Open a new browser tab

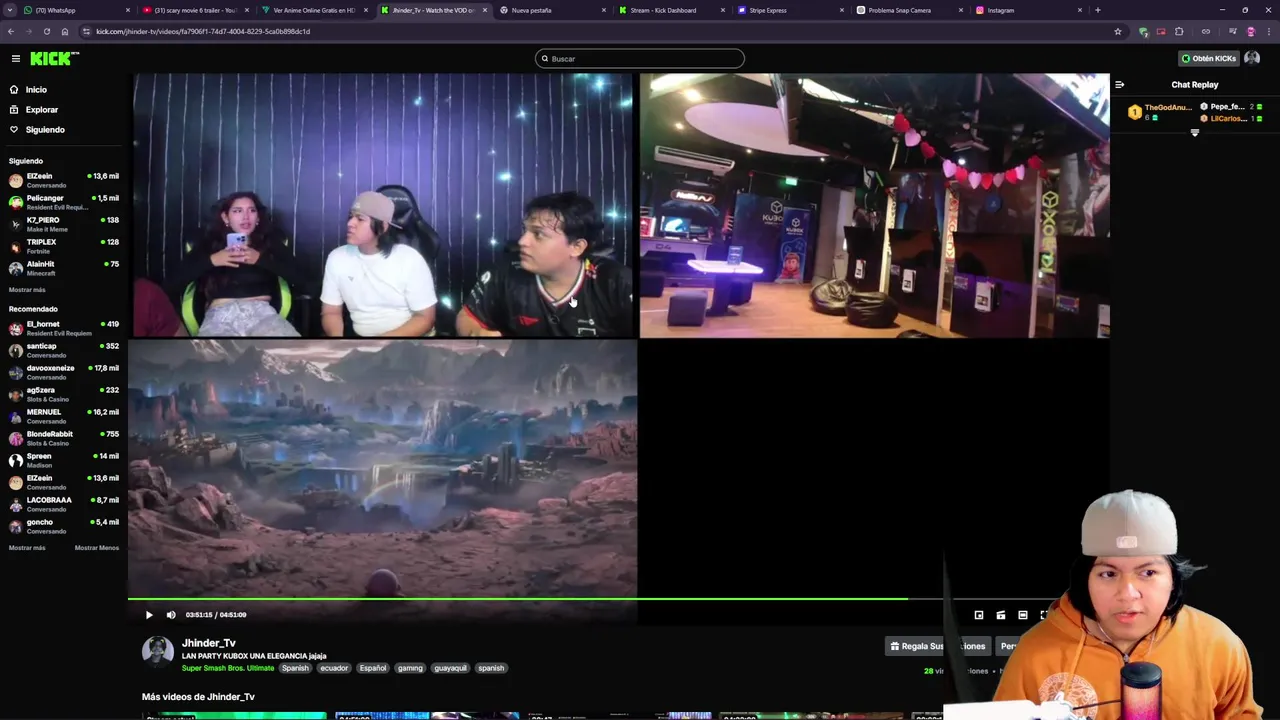1098,10
